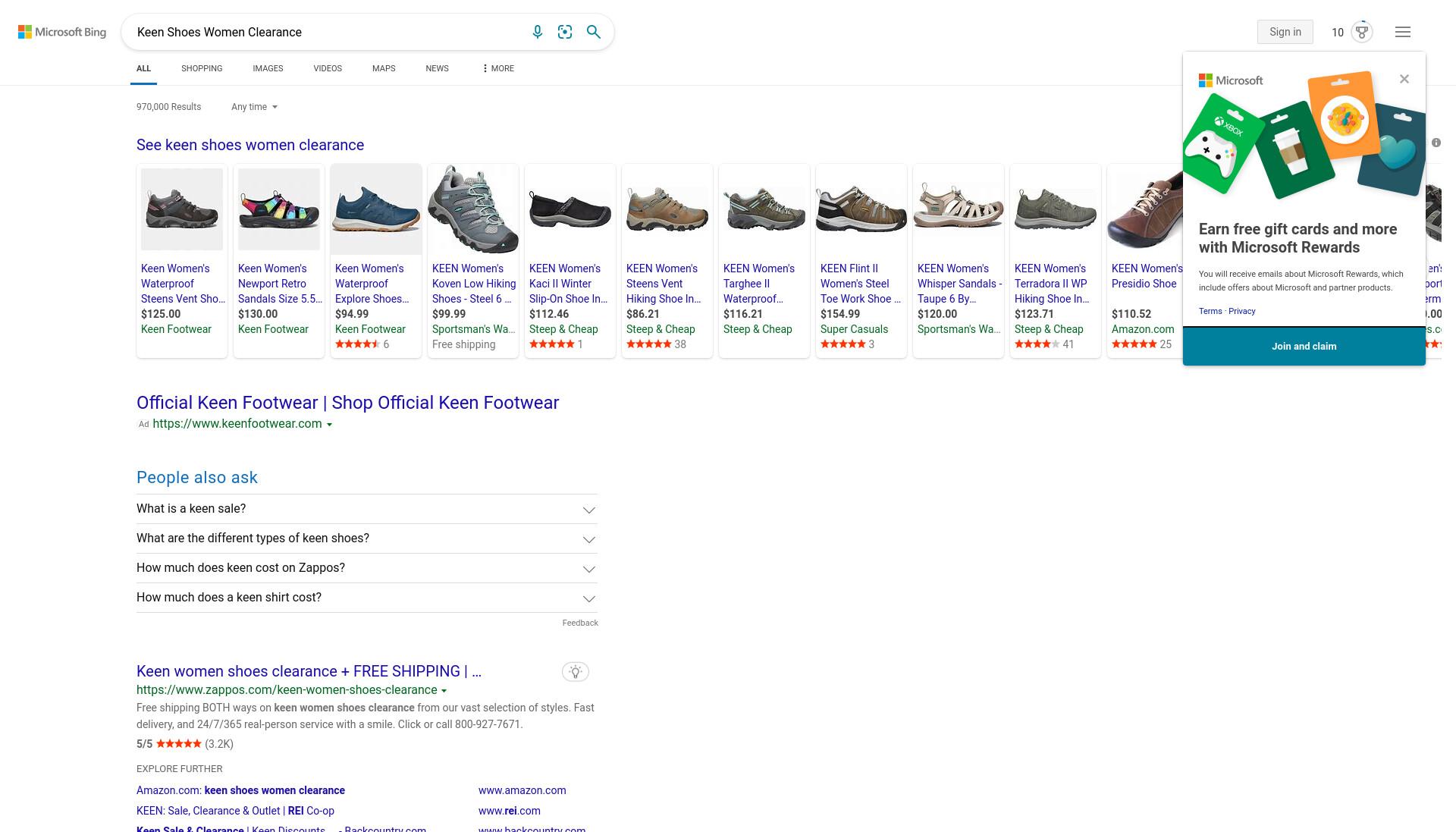Switch to the SHOPPING tab
This screenshot has height=832, width=1456.
pyautogui.click(x=202, y=68)
